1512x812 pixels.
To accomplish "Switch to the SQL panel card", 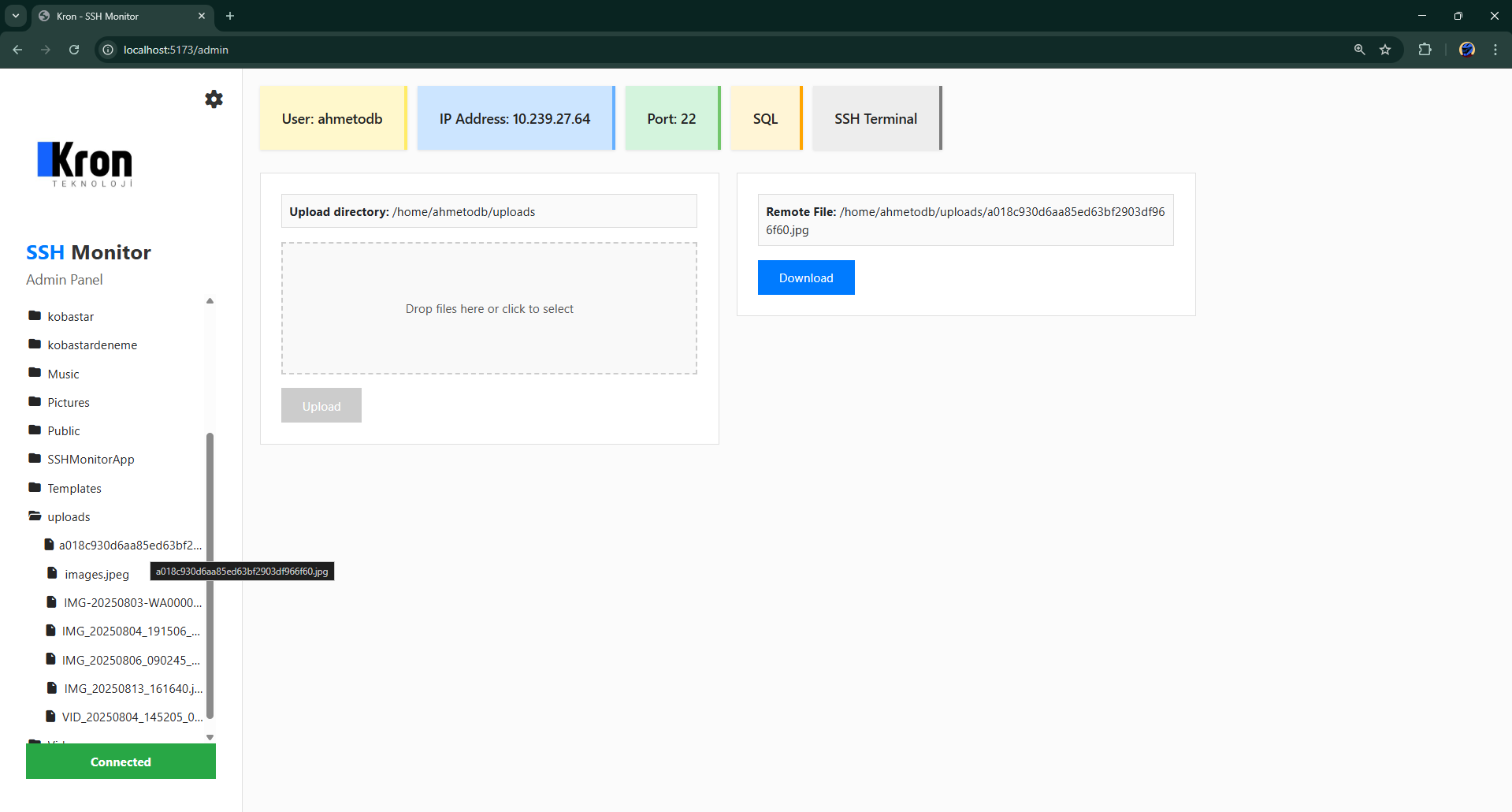I will coord(765,118).
